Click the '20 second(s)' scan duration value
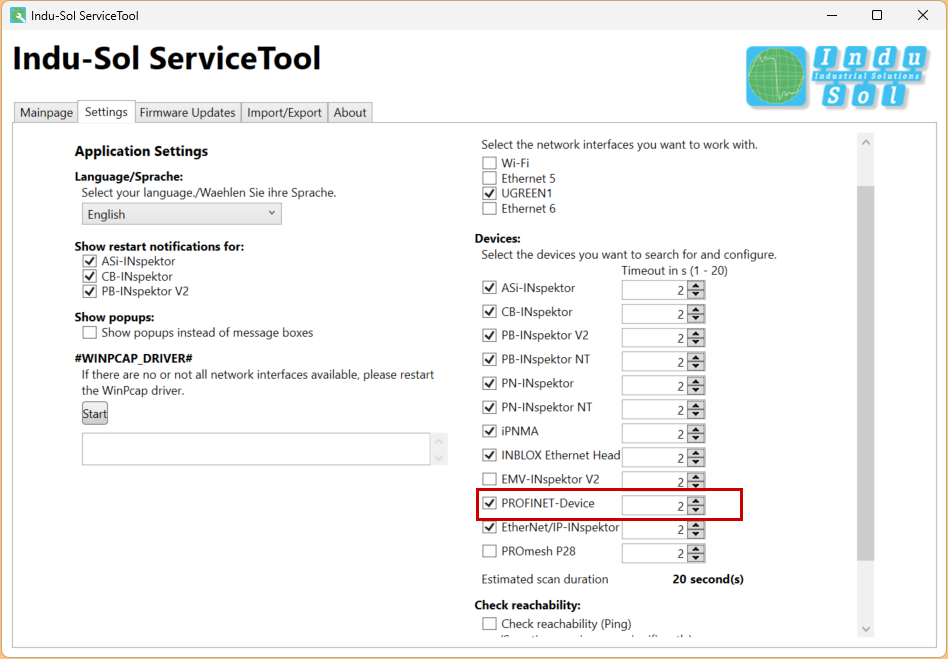Image resolution: width=948 pixels, height=659 pixels. click(x=708, y=579)
